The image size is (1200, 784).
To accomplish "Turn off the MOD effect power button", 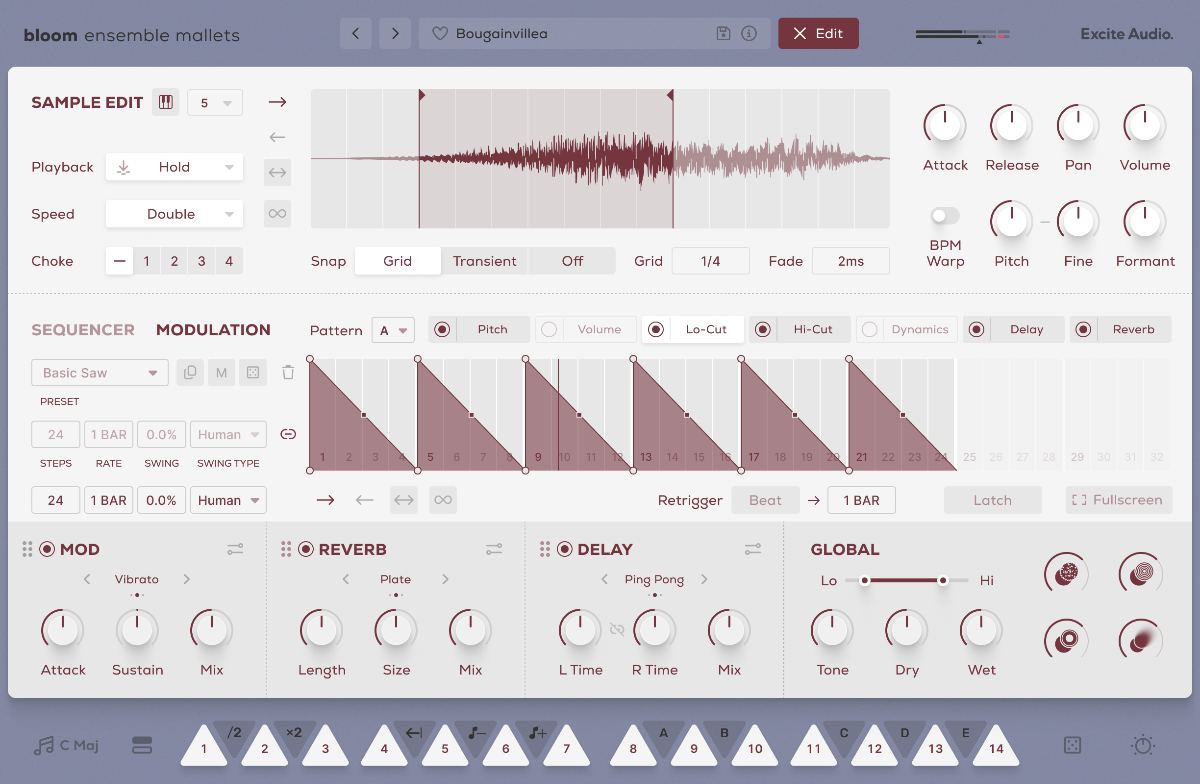I will (x=47, y=549).
